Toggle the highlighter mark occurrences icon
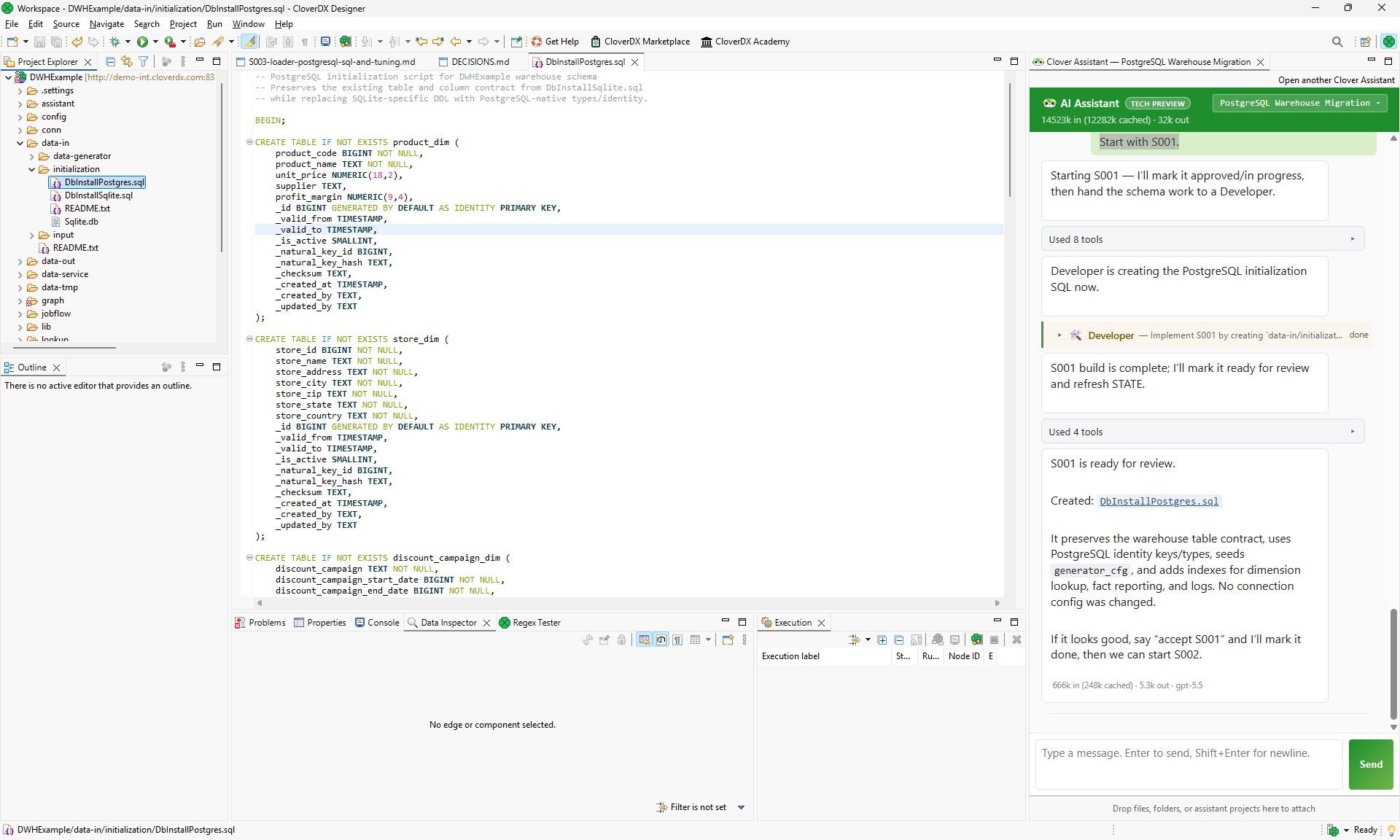1400x840 pixels. click(249, 42)
